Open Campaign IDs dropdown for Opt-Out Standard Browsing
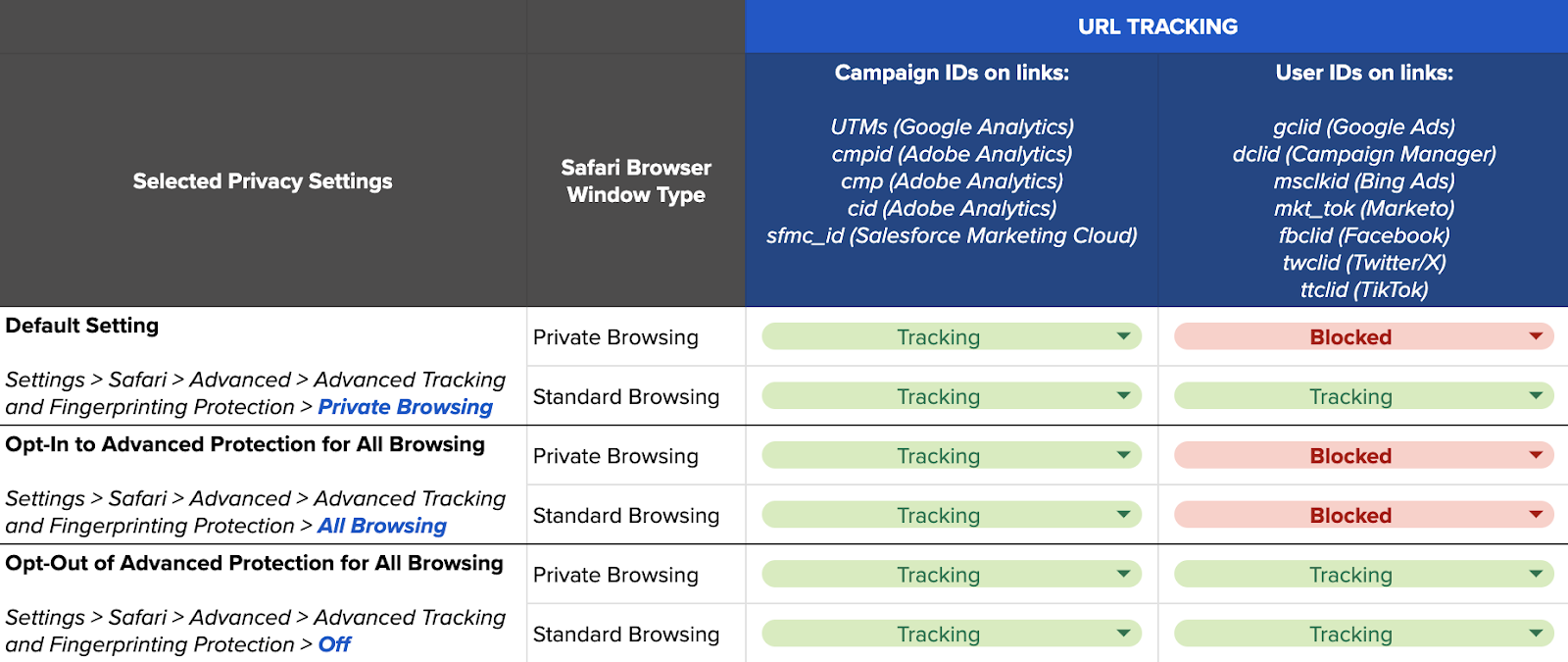The width and height of the screenshot is (1568, 662). (952, 634)
